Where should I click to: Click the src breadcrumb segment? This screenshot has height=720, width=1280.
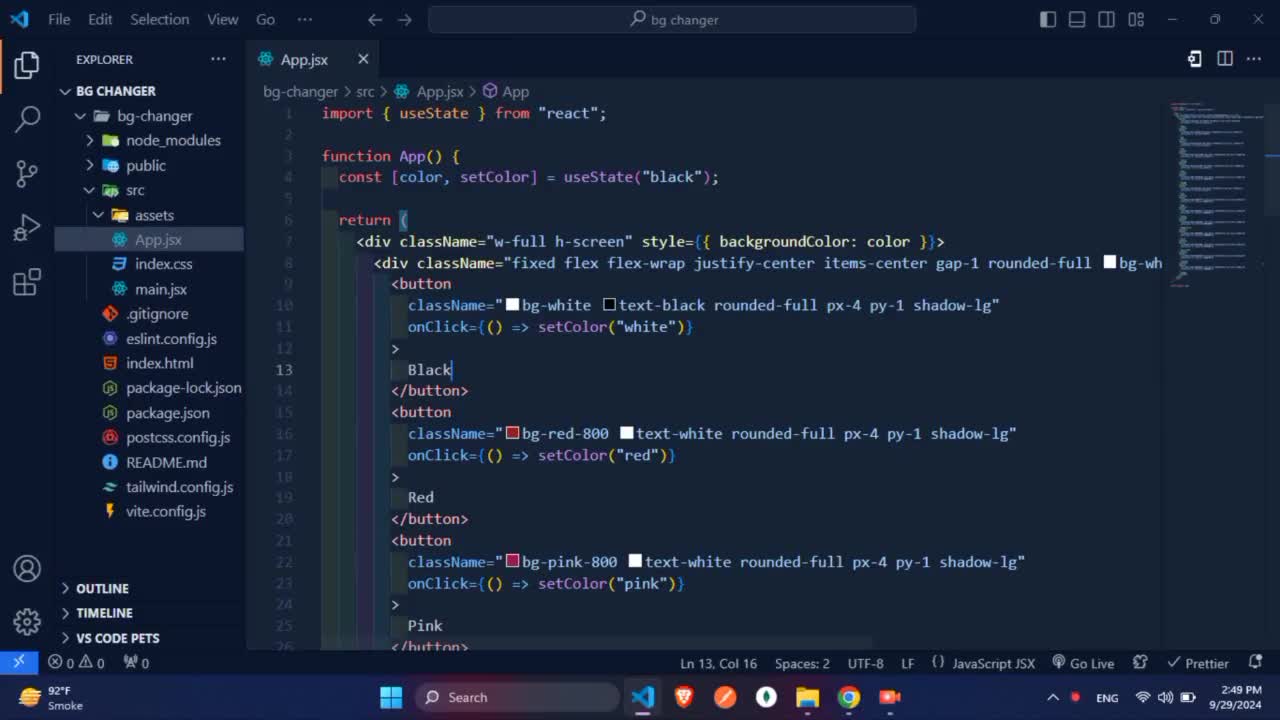click(365, 91)
